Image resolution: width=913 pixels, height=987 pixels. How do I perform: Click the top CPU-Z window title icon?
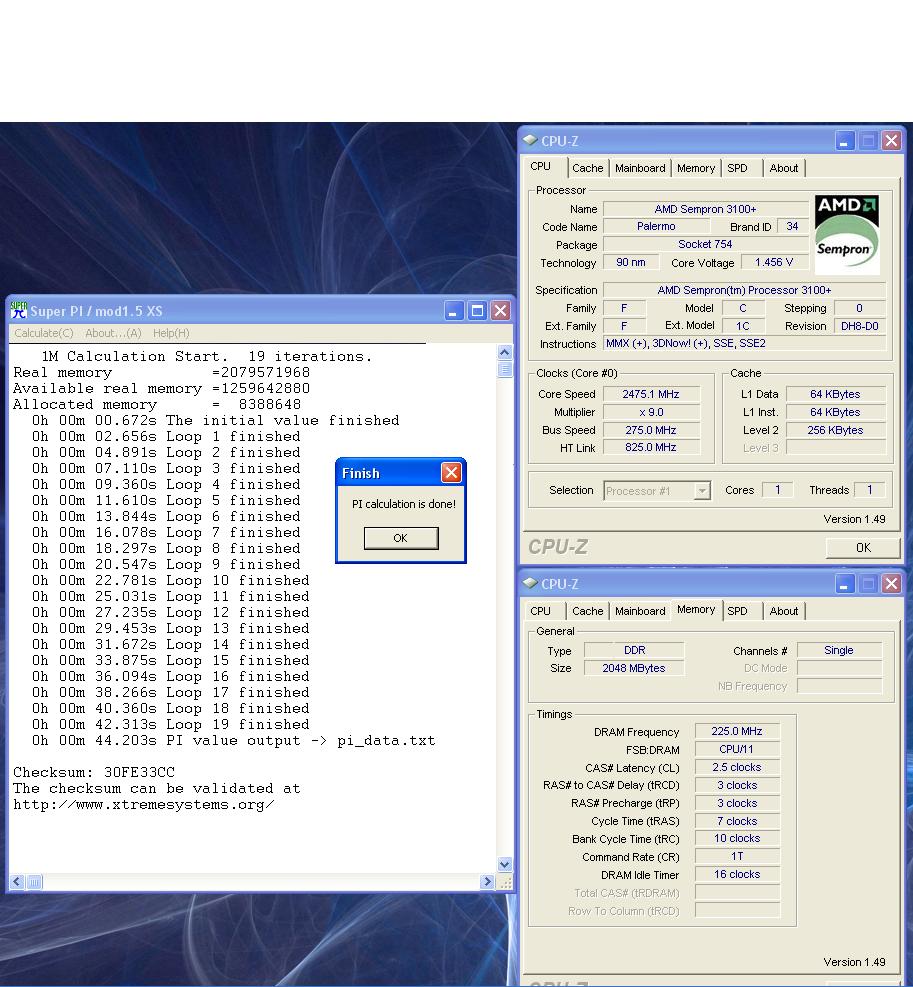pos(530,140)
